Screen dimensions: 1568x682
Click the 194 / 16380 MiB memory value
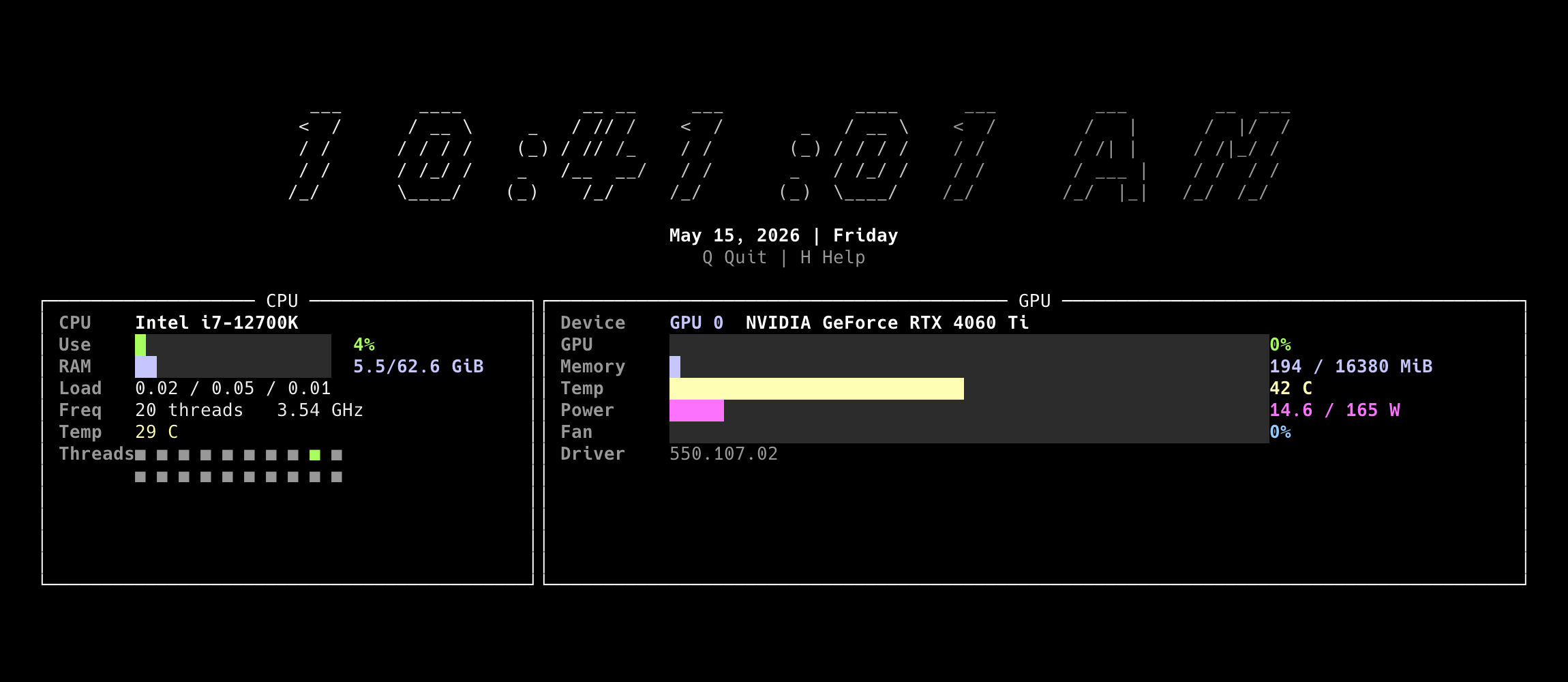(x=1351, y=366)
